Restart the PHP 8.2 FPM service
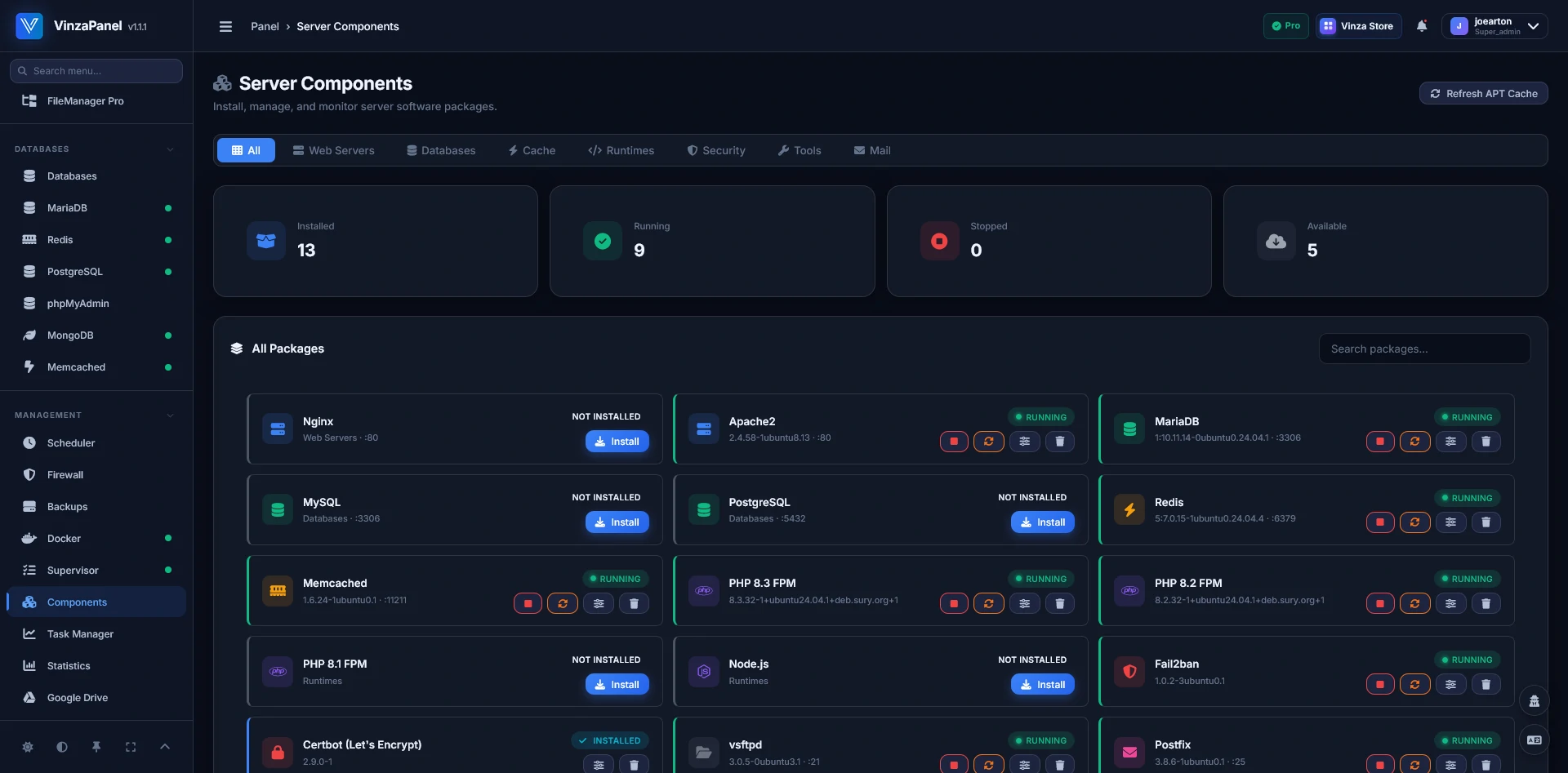The width and height of the screenshot is (1568, 773). 1415,603
